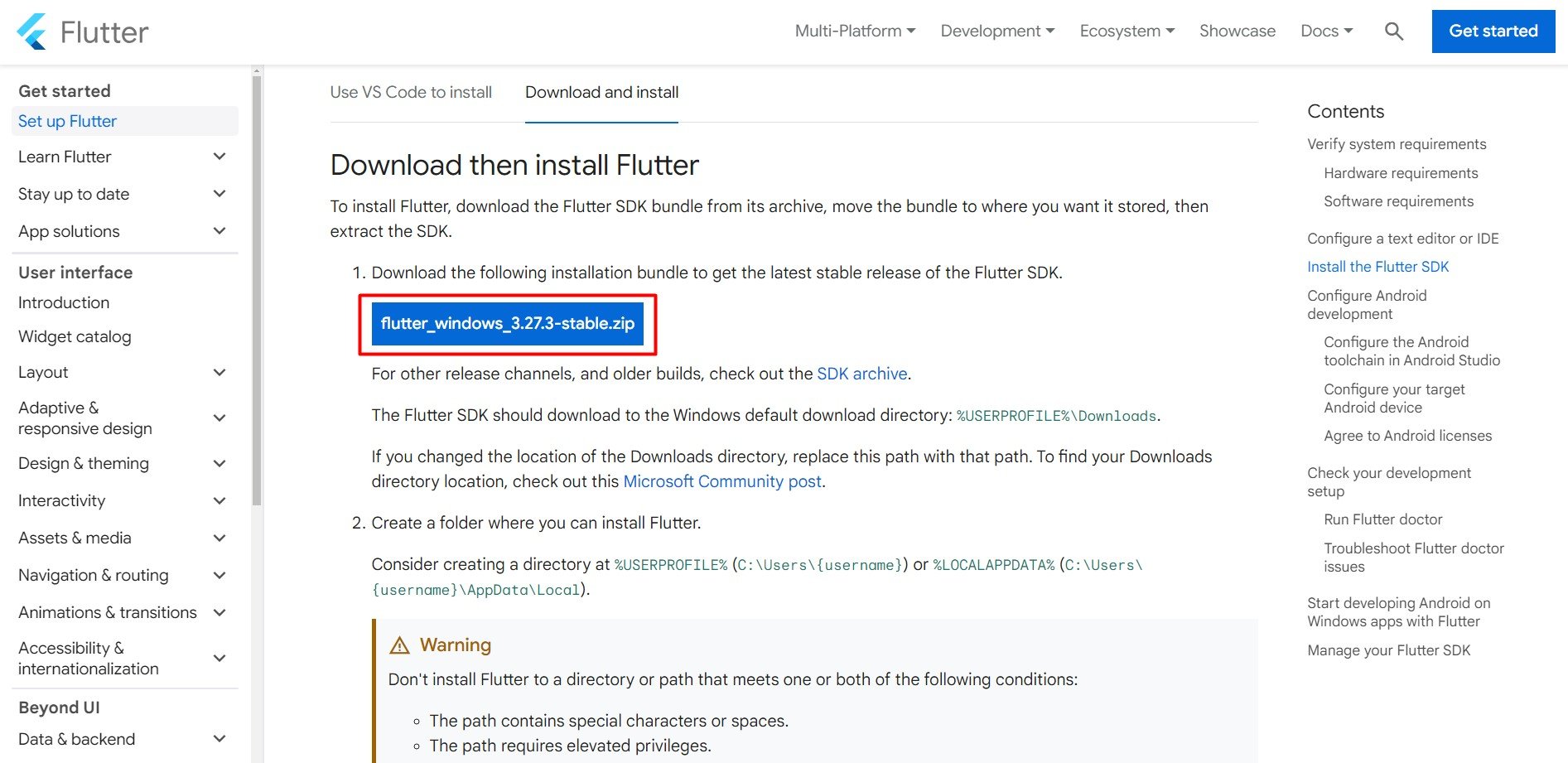1568x763 pixels.
Task: Expand Adaptive & responsive design section
Action: pos(220,418)
